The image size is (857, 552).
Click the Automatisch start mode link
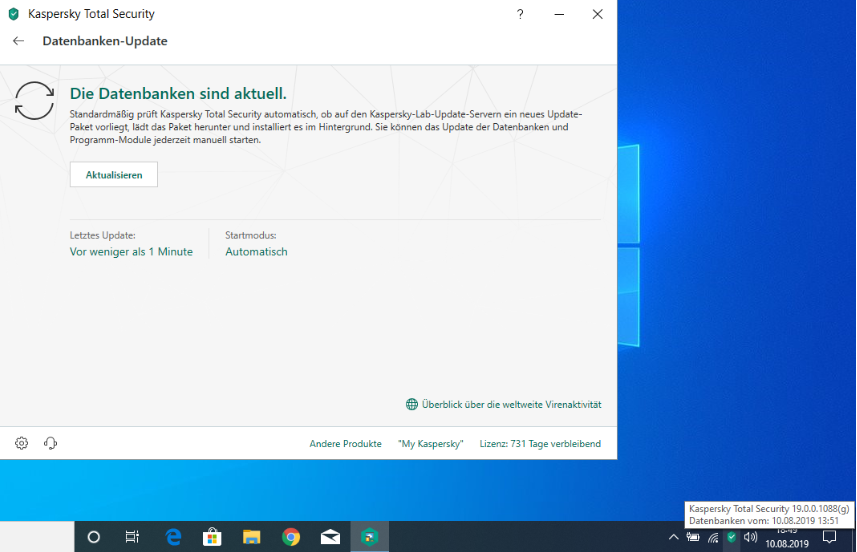(256, 252)
